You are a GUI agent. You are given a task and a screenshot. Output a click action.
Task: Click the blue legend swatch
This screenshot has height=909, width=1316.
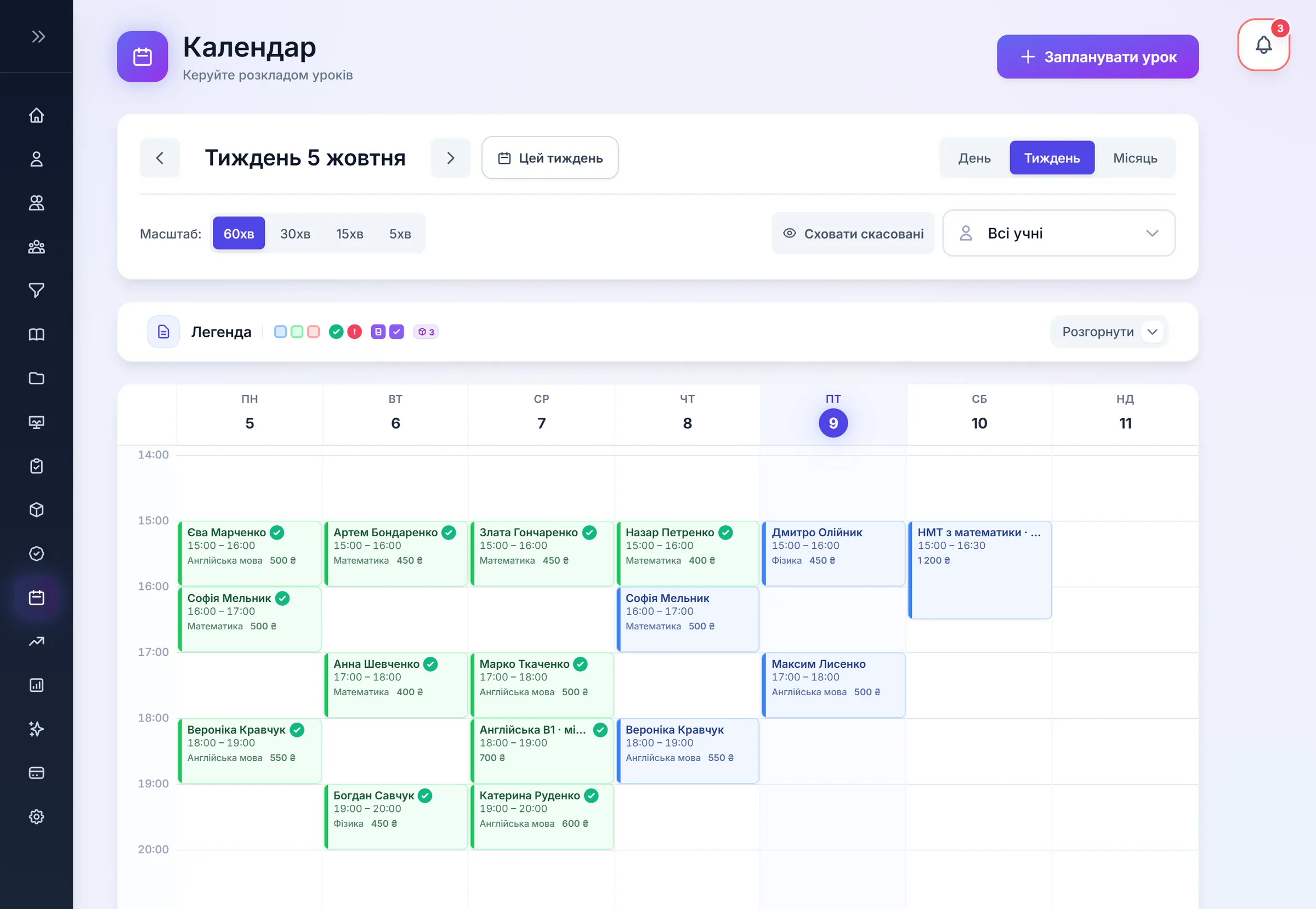[x=280, y=332]
